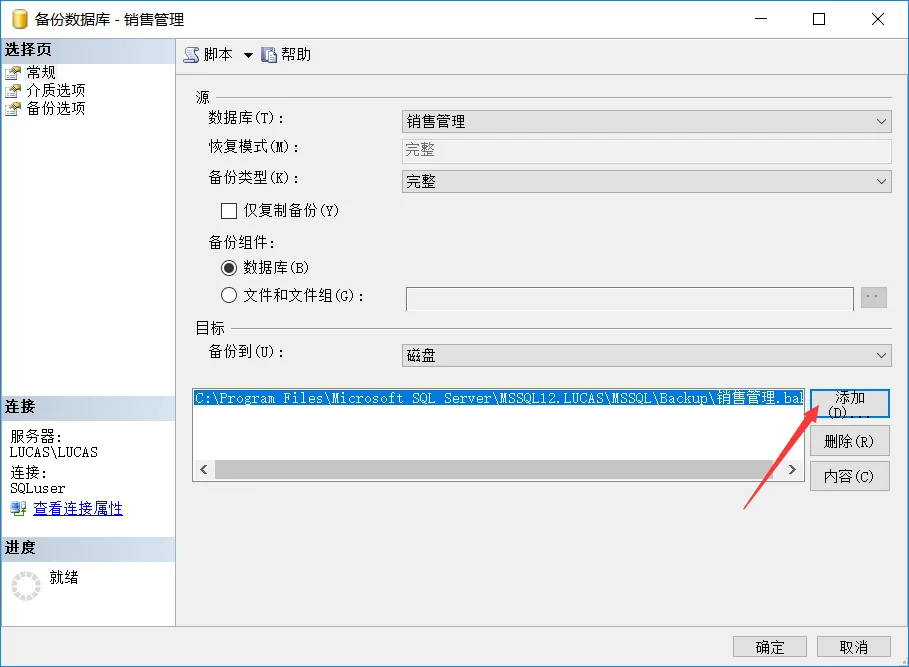
Task: Open the 备份到 dropdown showing 磁盘
Action: coord(646,355)
